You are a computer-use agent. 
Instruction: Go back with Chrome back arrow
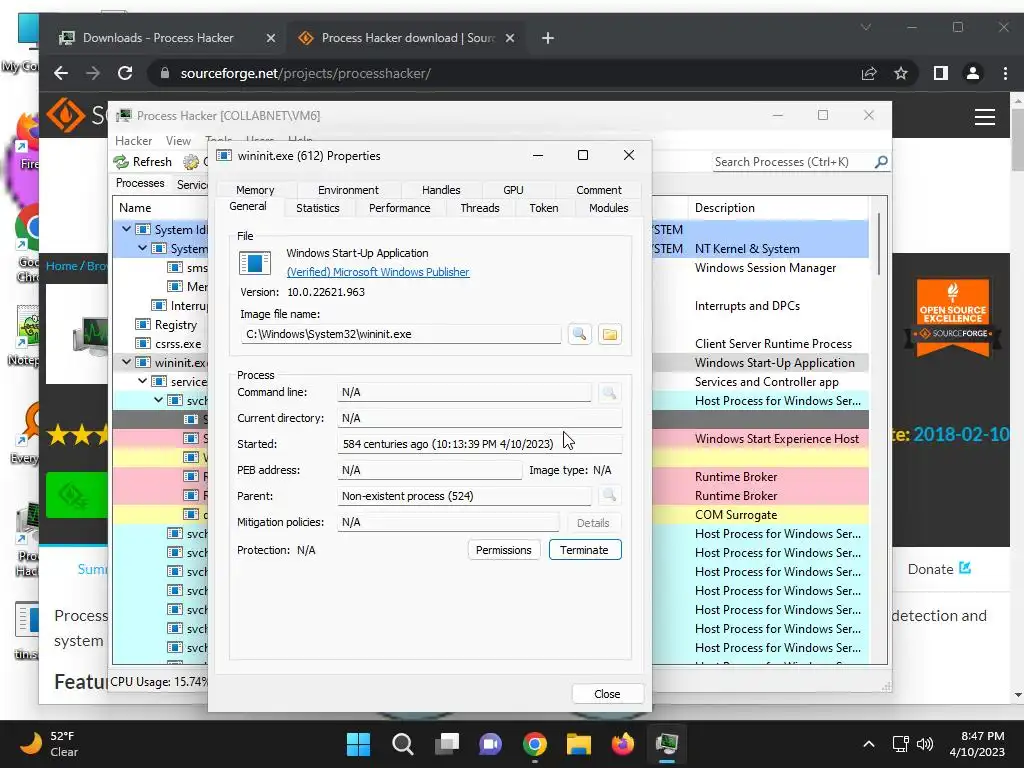61,73
